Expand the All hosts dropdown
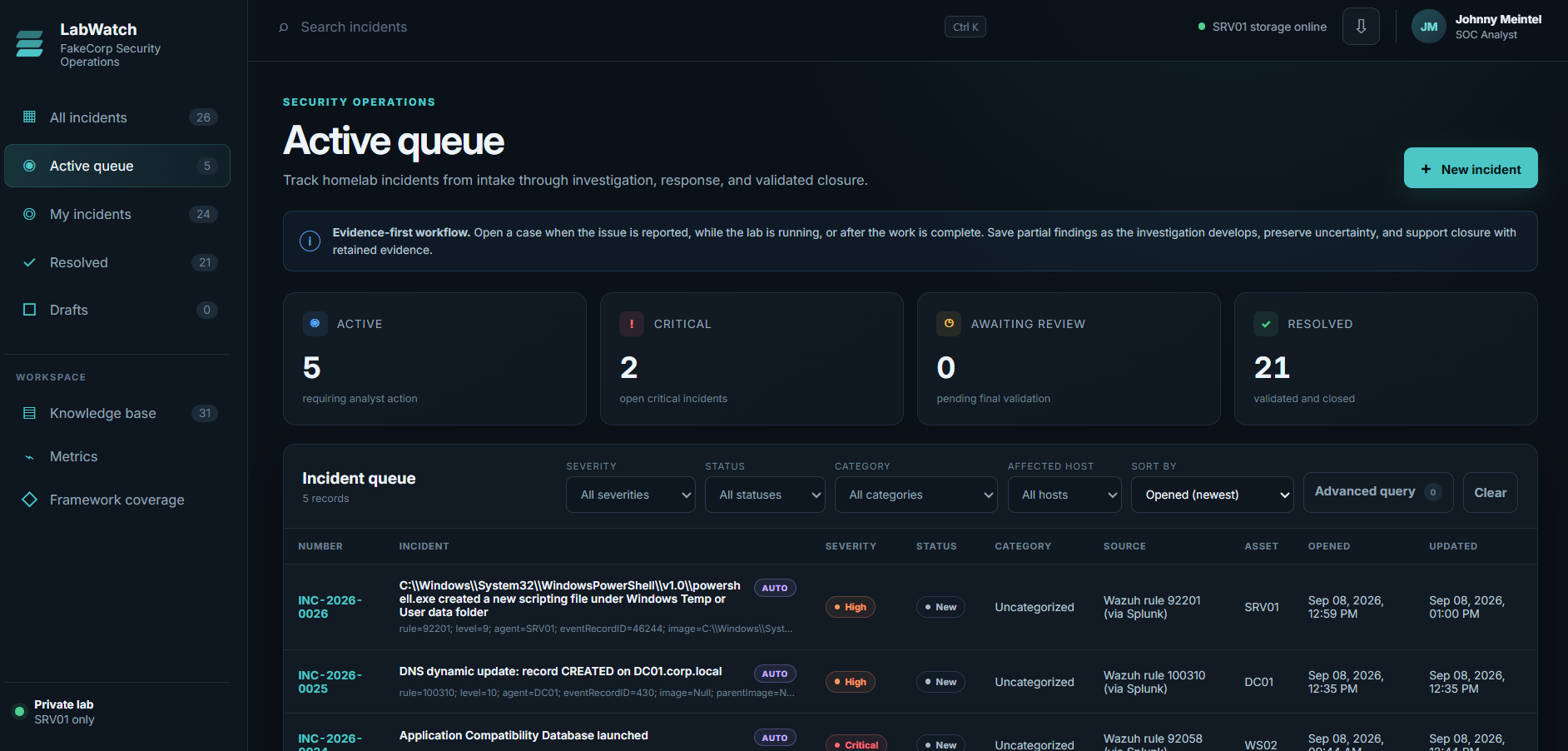 [x=1064, y=495]
